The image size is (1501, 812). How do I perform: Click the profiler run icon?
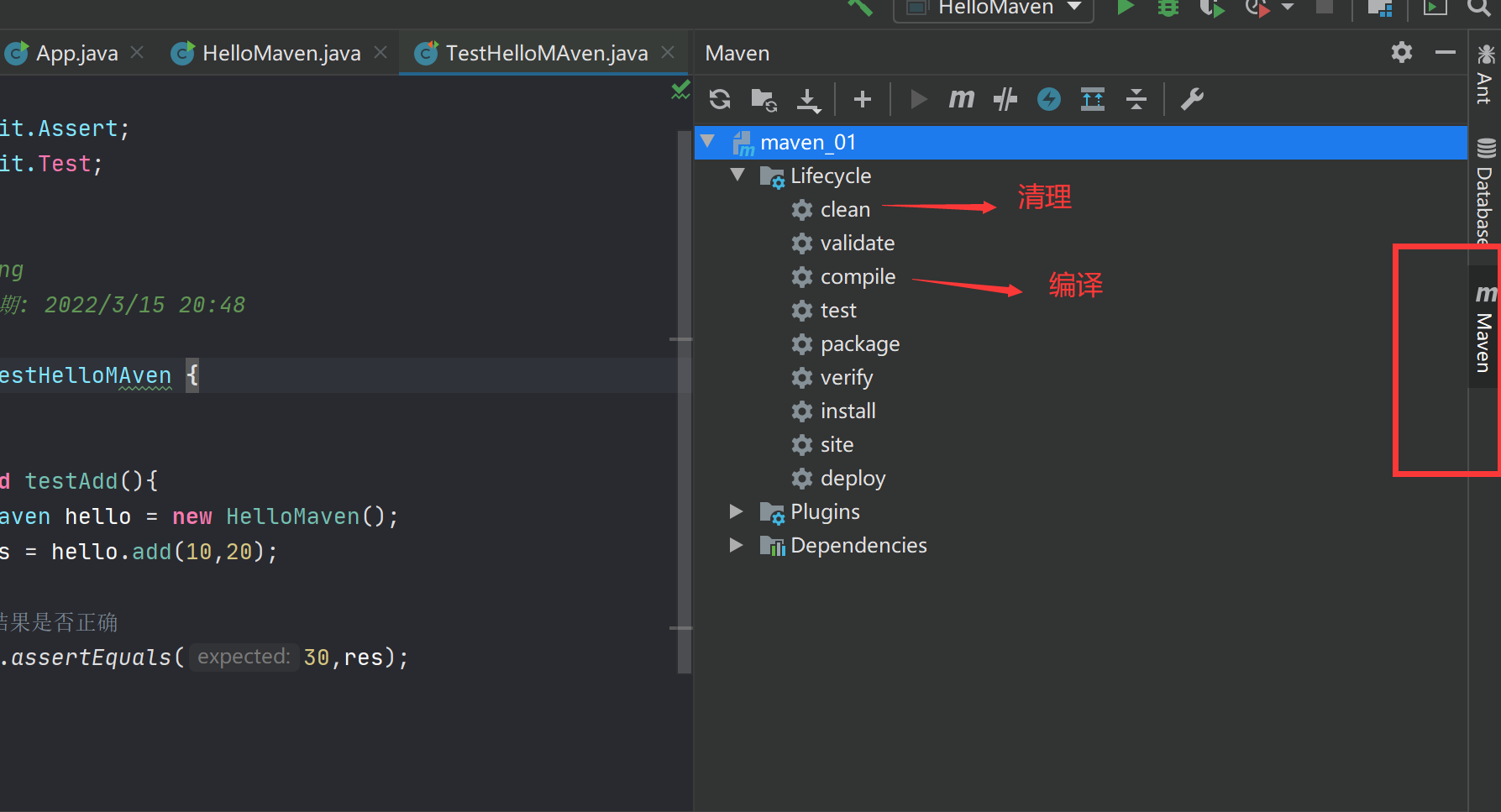1257,8
